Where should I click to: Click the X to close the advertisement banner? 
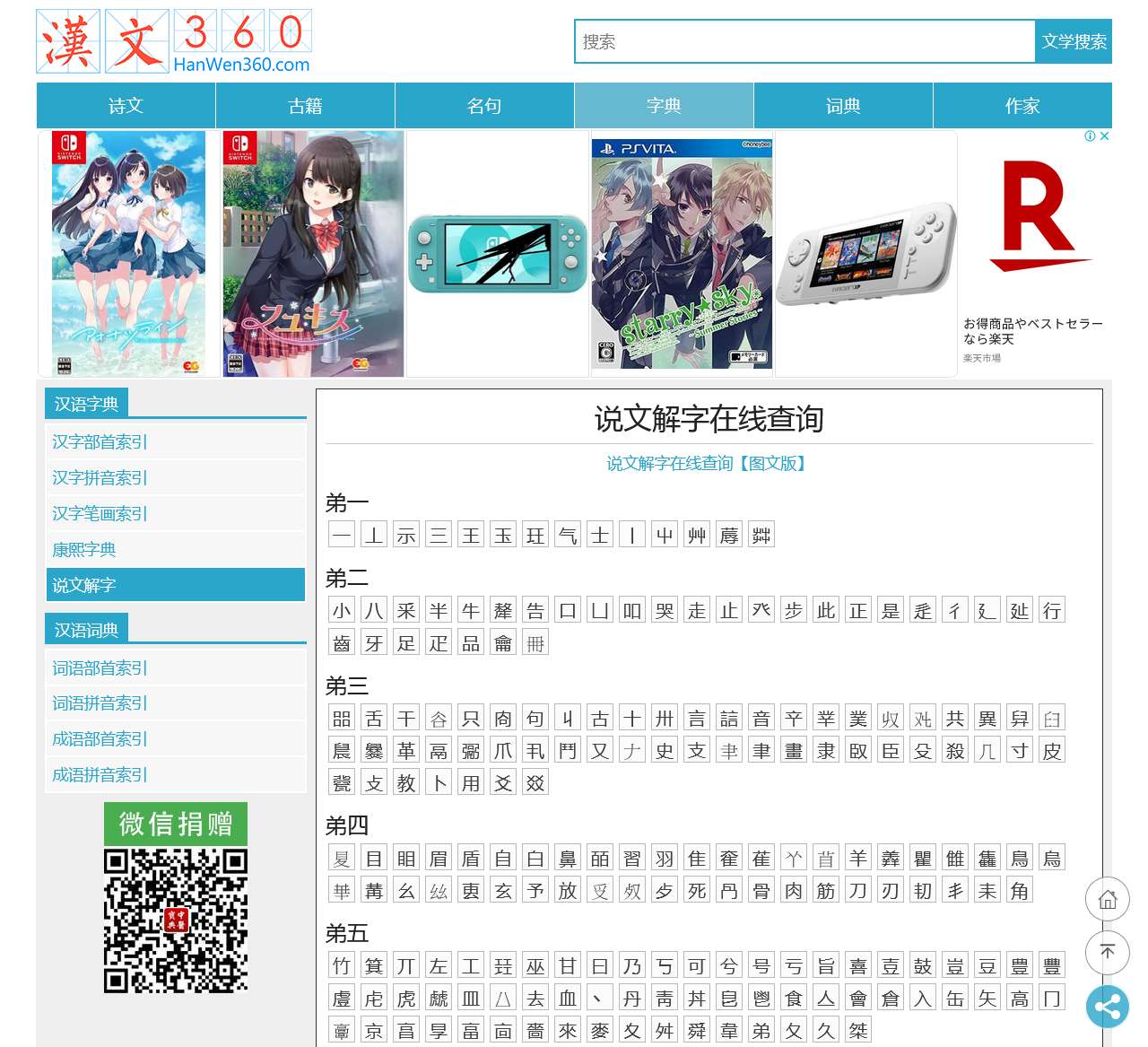[x=1106, y=136]
